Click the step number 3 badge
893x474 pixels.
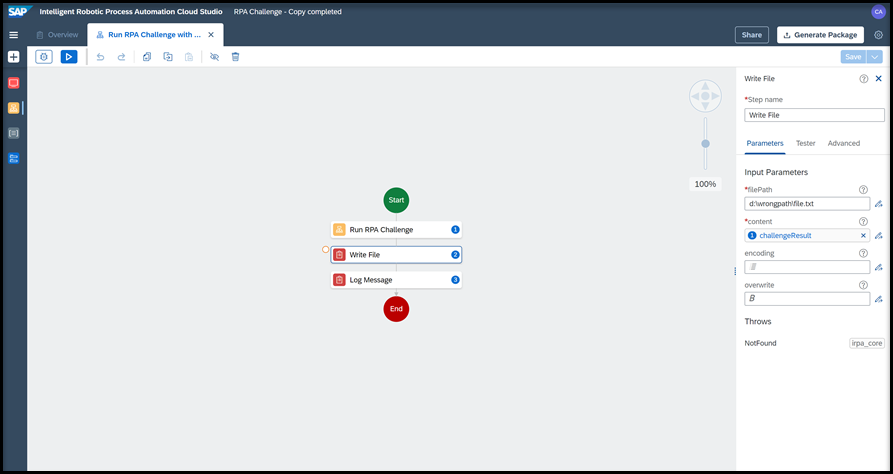[x=455, y=280]
